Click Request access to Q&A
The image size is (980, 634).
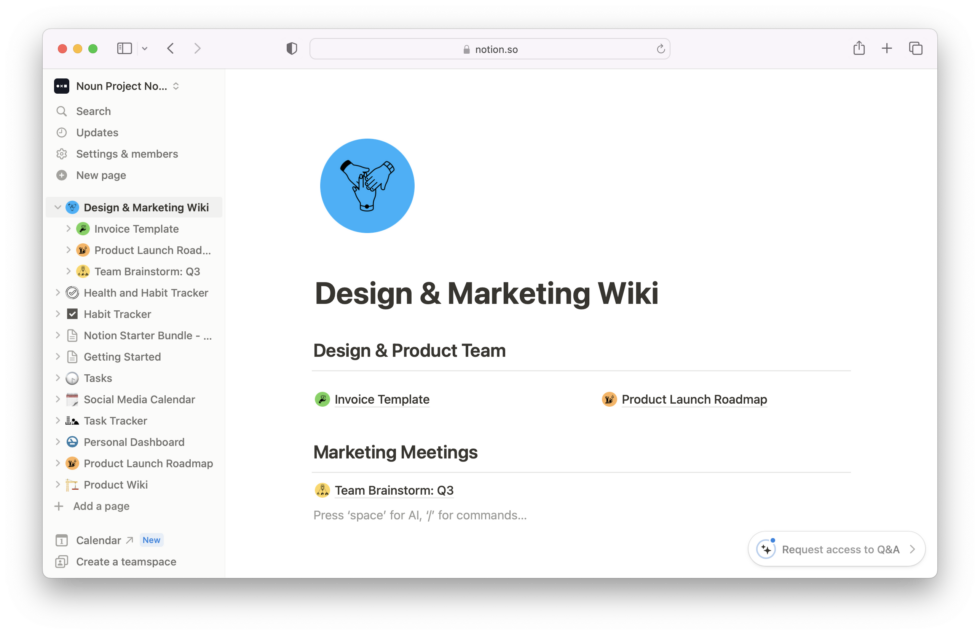(836, 549)
